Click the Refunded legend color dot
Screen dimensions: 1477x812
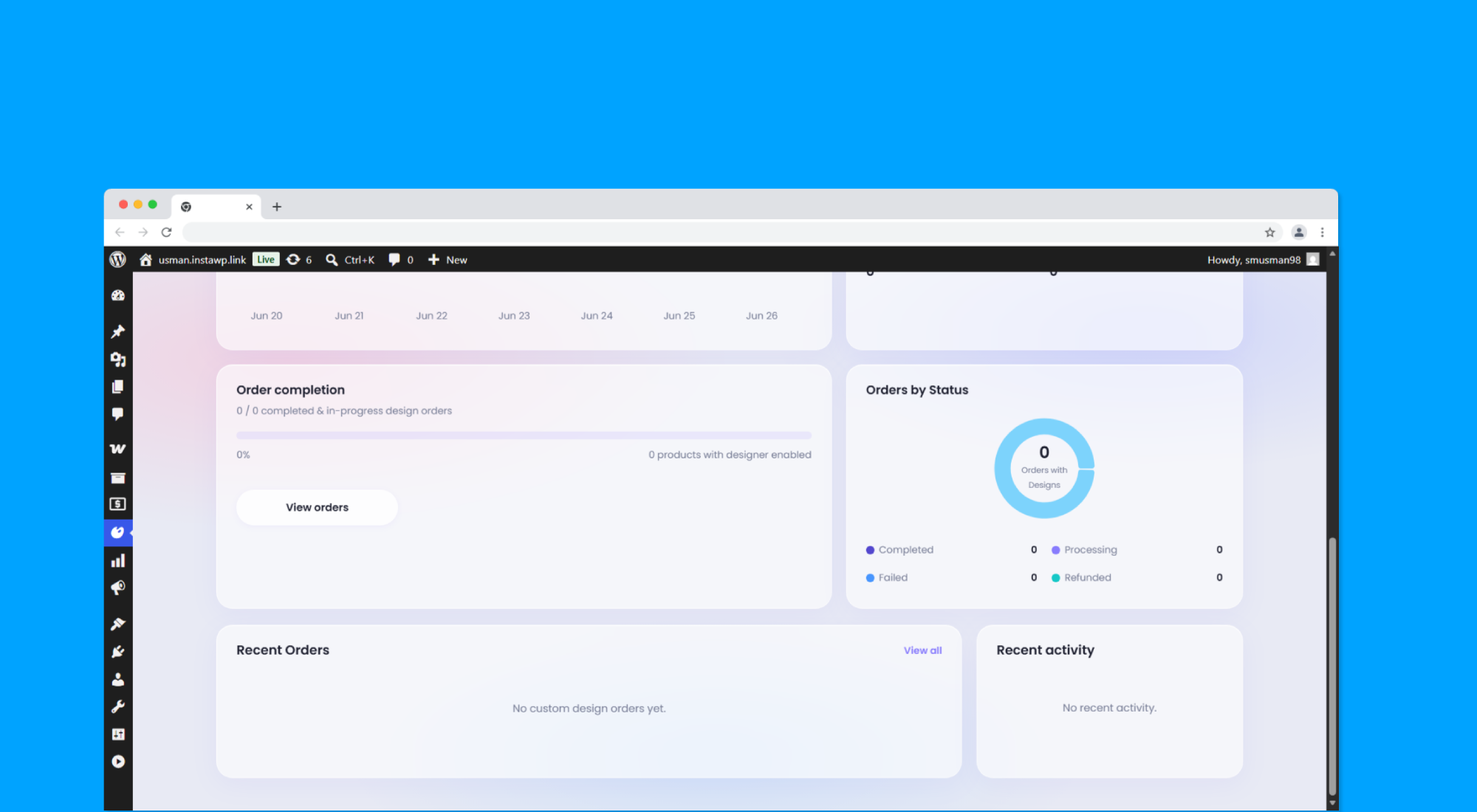(x=1056, y=578)
